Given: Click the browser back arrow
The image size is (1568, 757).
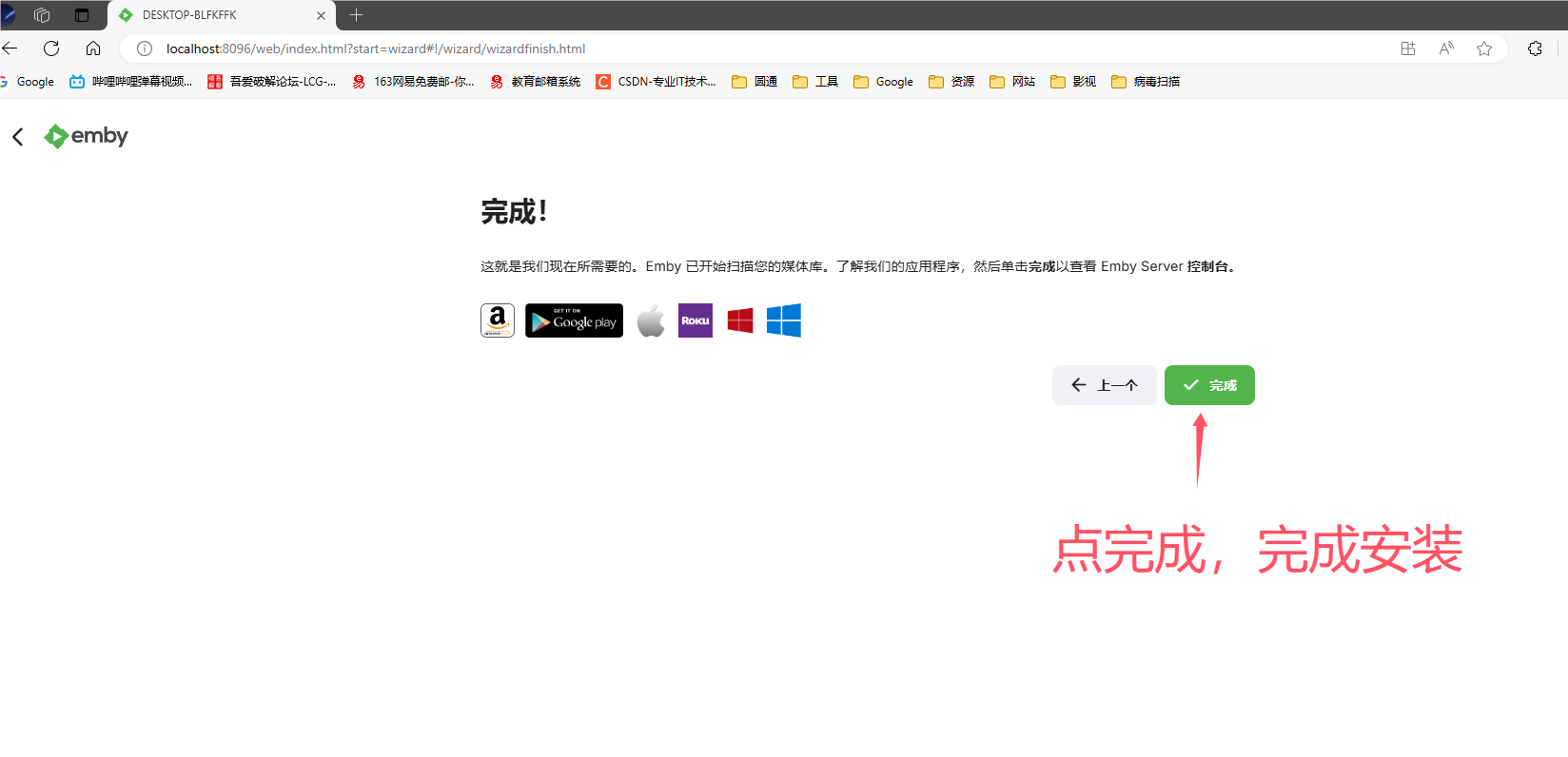Looking at the screenshot, I should click(x=10, y=49).
